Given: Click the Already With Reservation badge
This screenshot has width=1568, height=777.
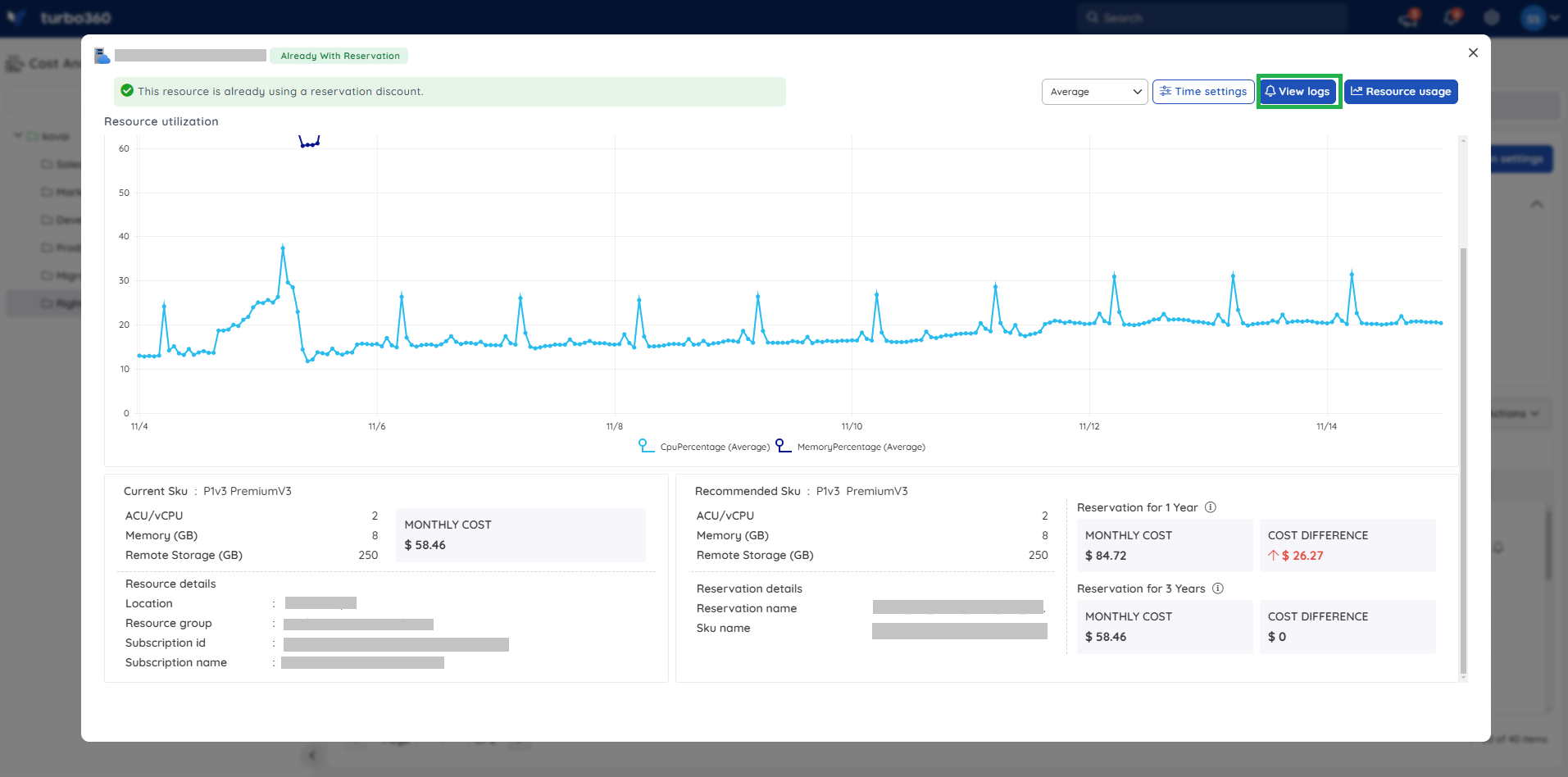Looking at the screenshot, I should click(x=339, y=56).
